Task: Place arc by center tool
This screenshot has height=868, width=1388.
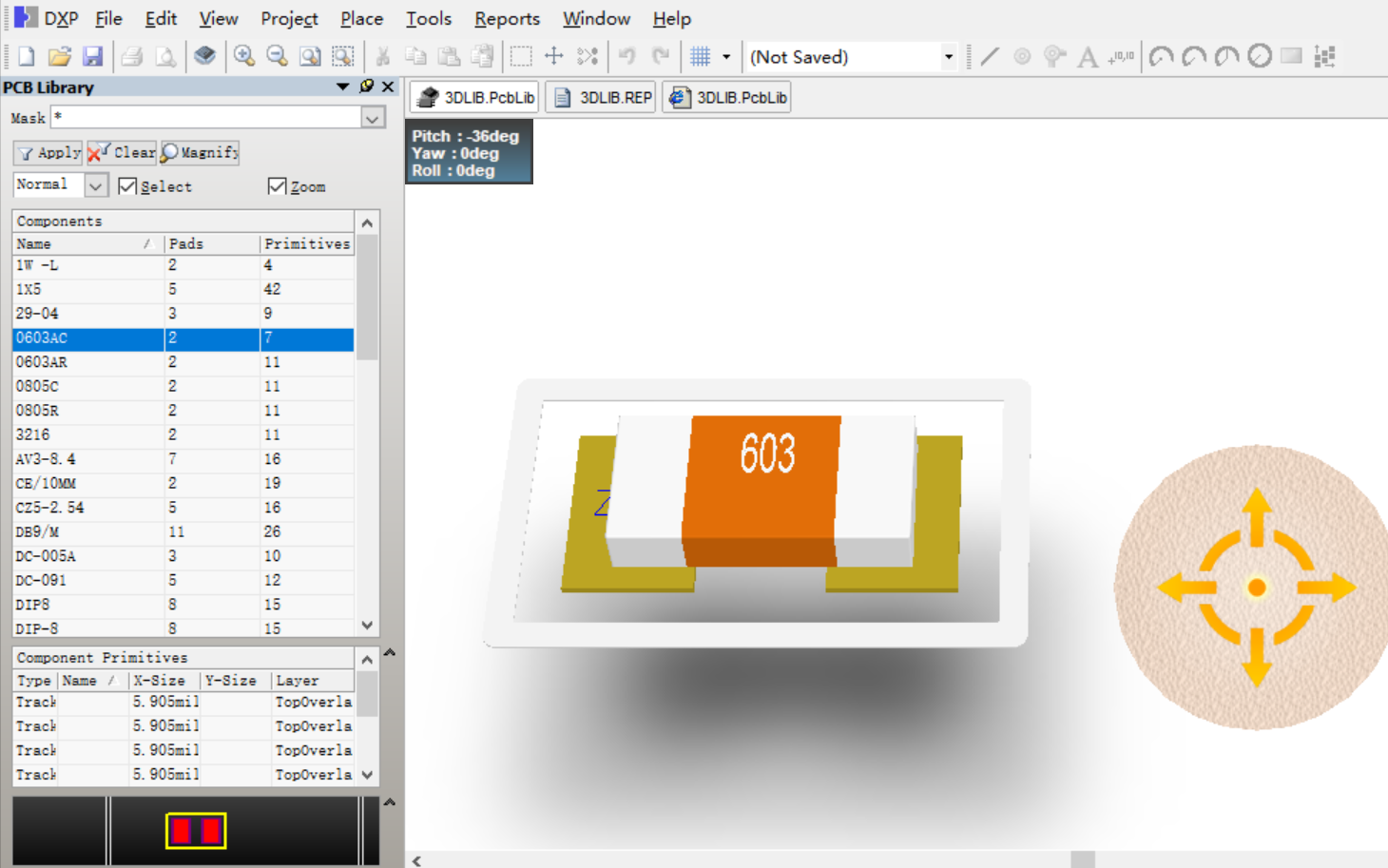Action: coord(1161,56)
